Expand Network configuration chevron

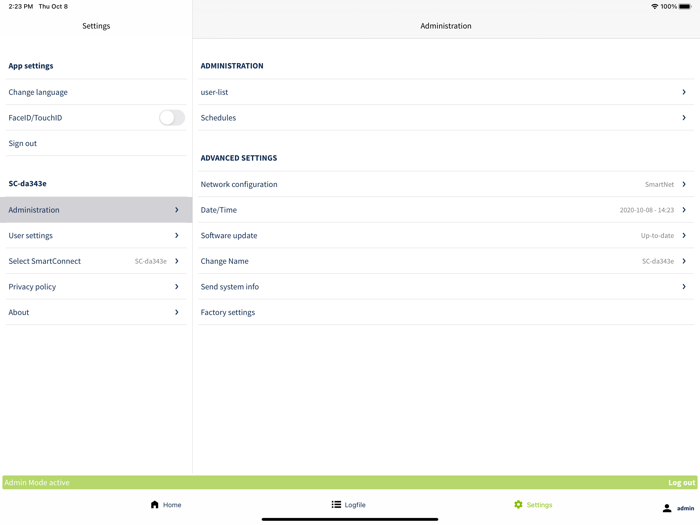tap(684, 184)
